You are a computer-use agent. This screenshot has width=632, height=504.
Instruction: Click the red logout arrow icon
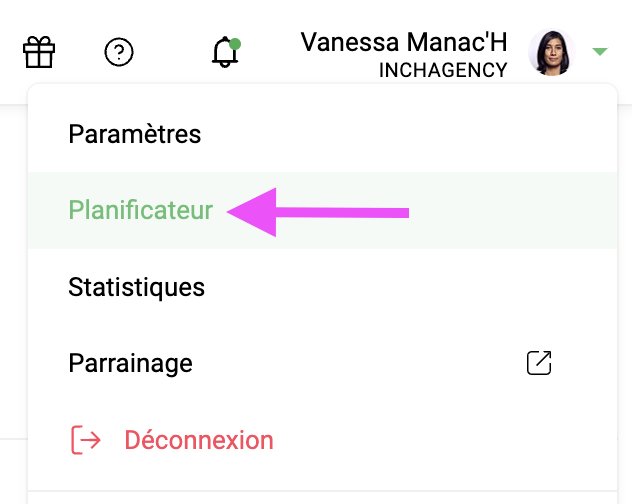point(85,440)
